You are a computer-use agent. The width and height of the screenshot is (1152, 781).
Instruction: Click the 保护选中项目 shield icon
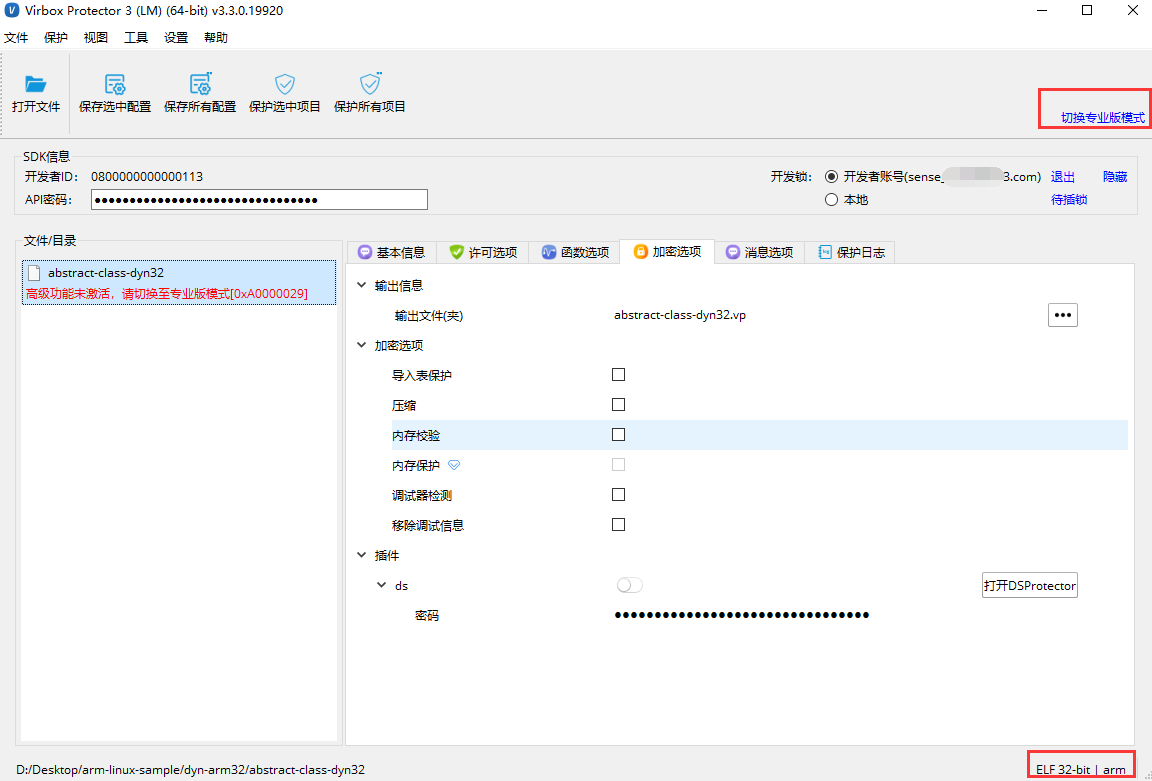pyautogui.click(x=284, y=84)
